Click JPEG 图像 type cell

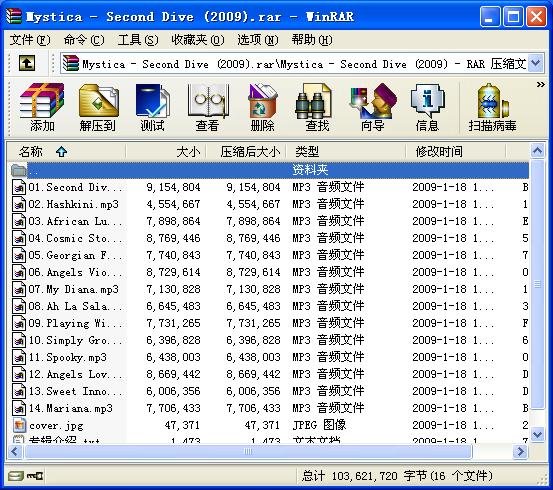tap(319, 425)
